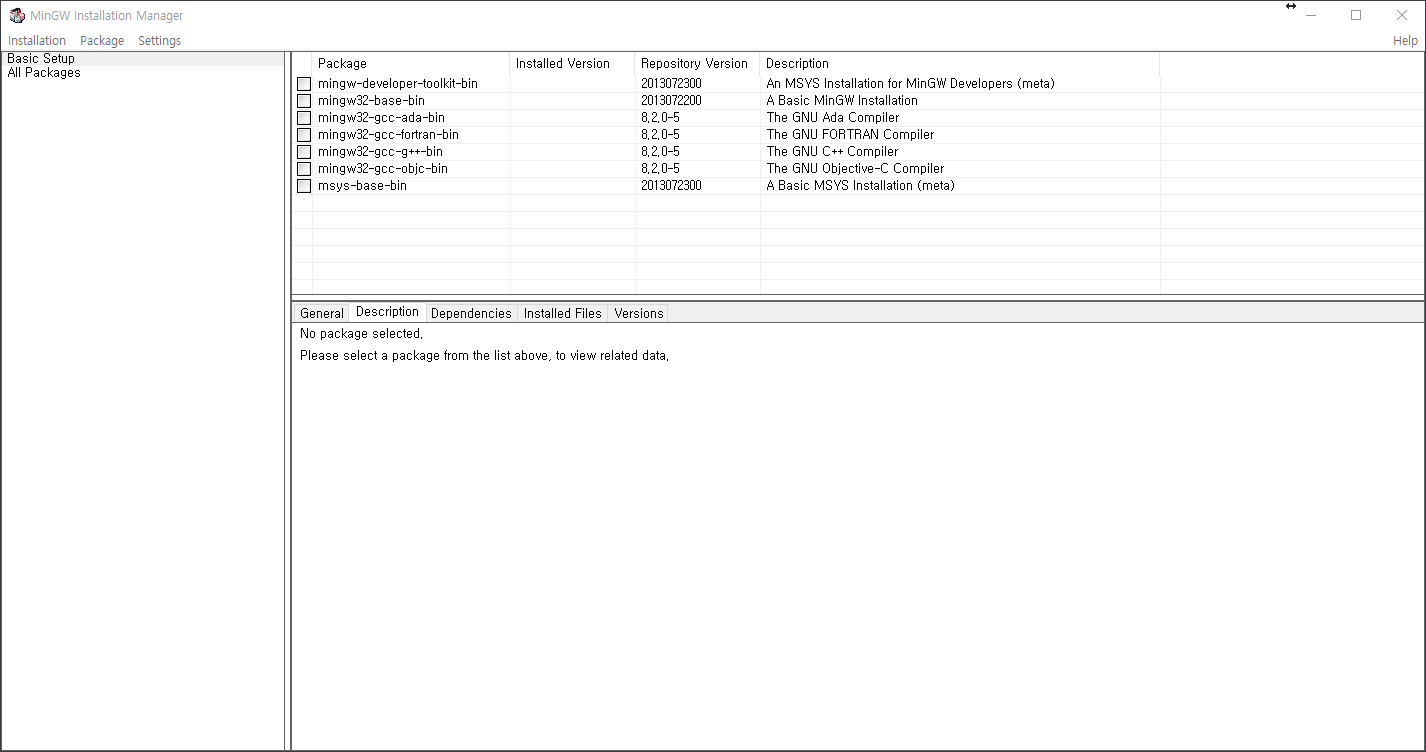Click 'The GNU C++ Compiler' description

coord(832,152)
